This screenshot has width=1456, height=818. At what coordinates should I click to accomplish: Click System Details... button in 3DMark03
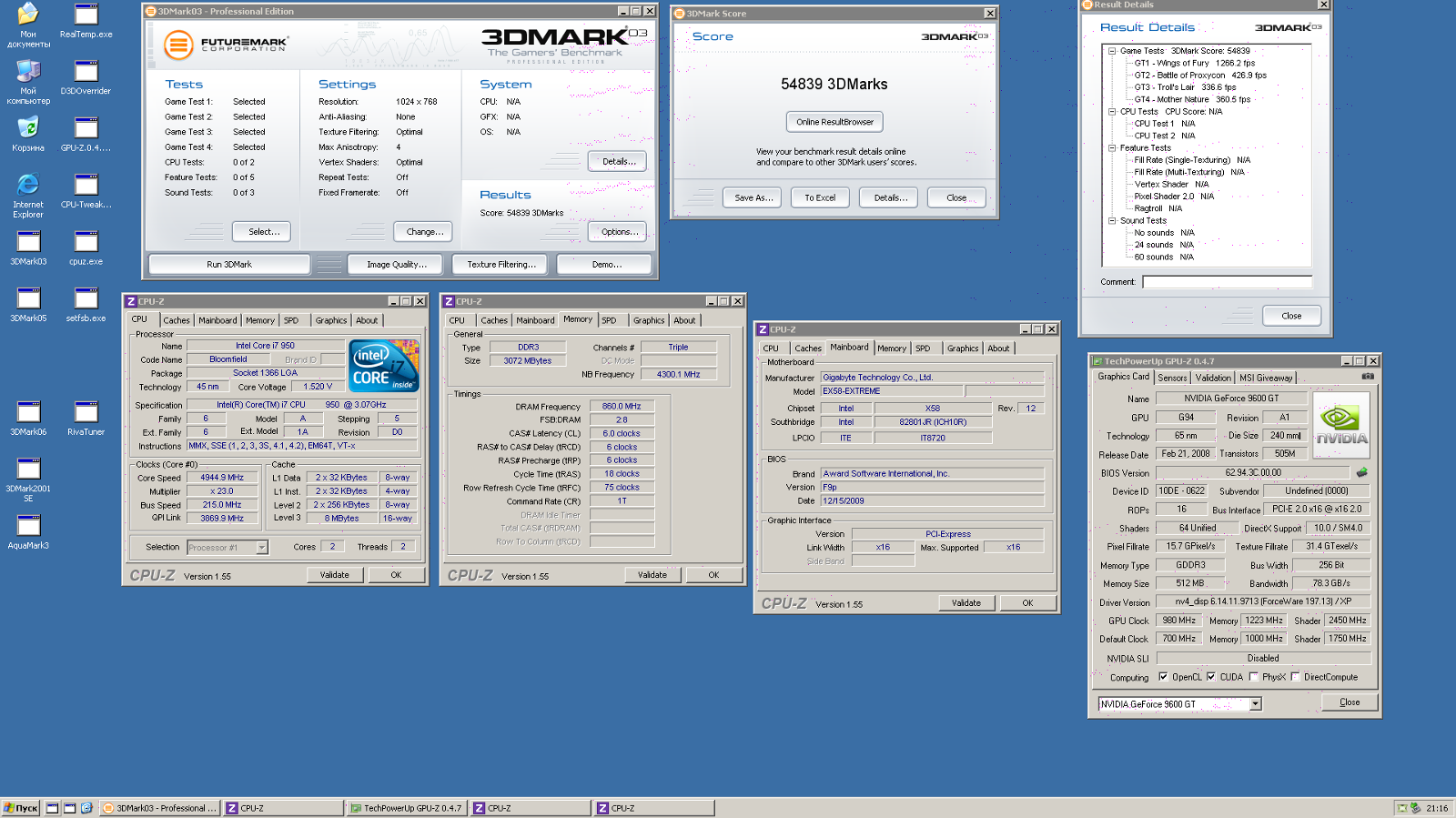618,161
